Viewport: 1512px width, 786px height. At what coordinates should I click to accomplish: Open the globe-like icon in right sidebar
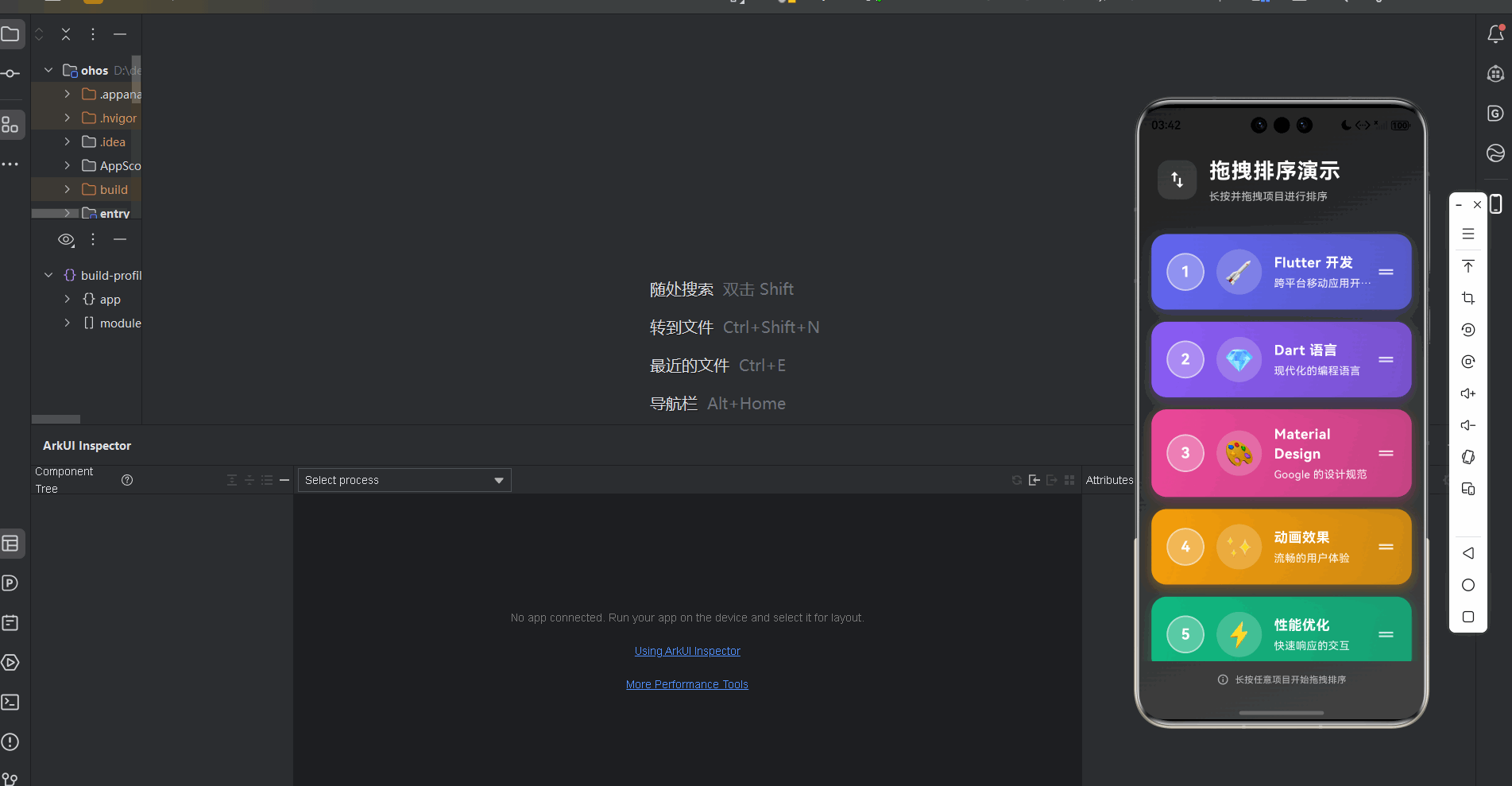[1495, 153]
